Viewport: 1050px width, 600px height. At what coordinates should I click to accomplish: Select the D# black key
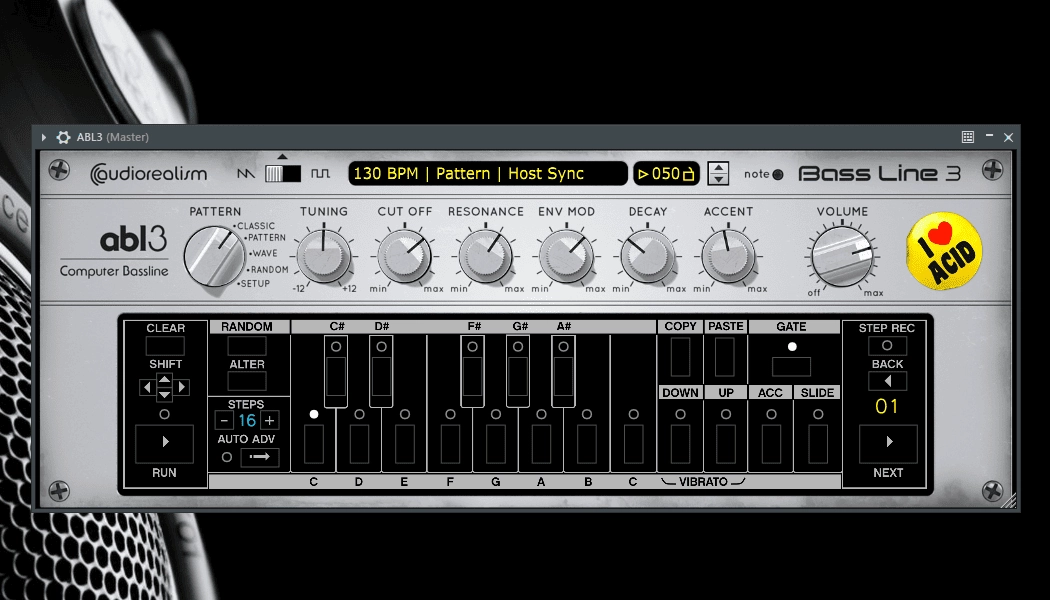point(381,372)
